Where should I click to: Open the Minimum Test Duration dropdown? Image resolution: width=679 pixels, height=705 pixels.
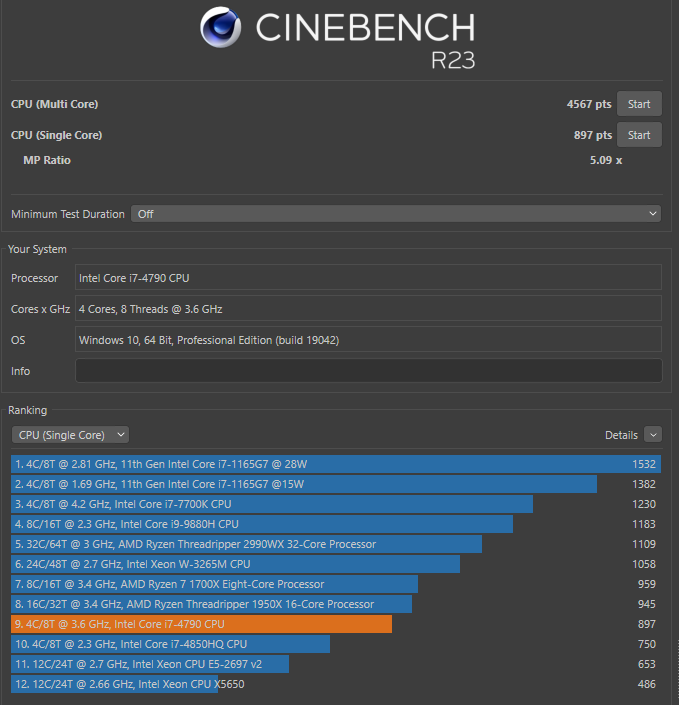(x=396, y=214)
